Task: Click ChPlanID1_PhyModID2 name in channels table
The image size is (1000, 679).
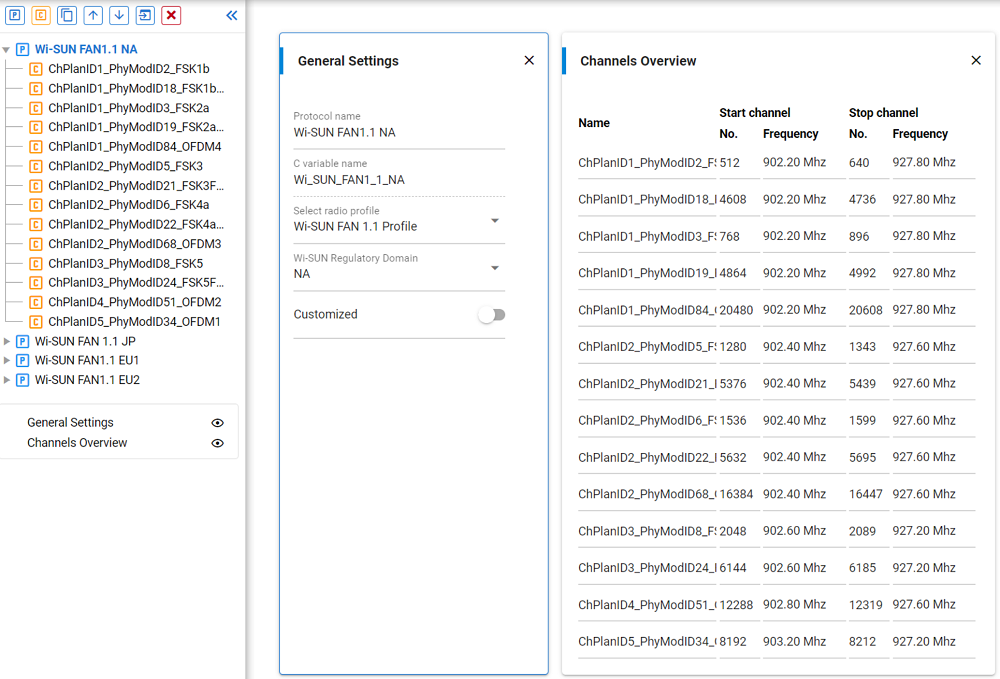Action: (647, 163)
